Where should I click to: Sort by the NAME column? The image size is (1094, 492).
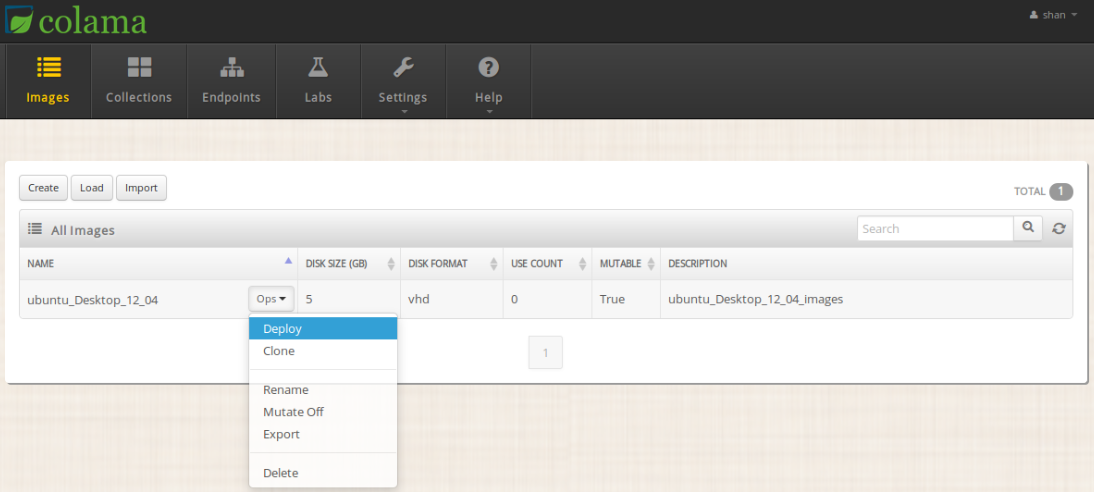pyautogui.click(x=159, y=264)
